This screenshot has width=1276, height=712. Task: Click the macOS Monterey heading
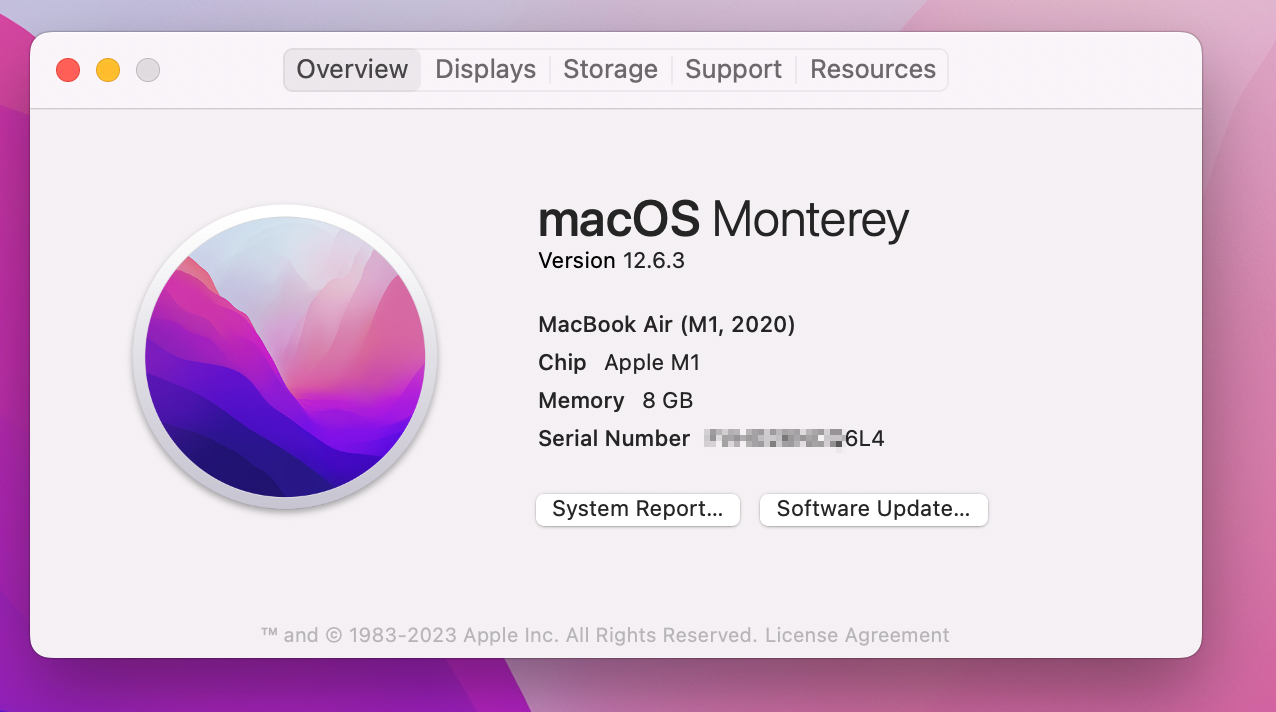[722, 218]
